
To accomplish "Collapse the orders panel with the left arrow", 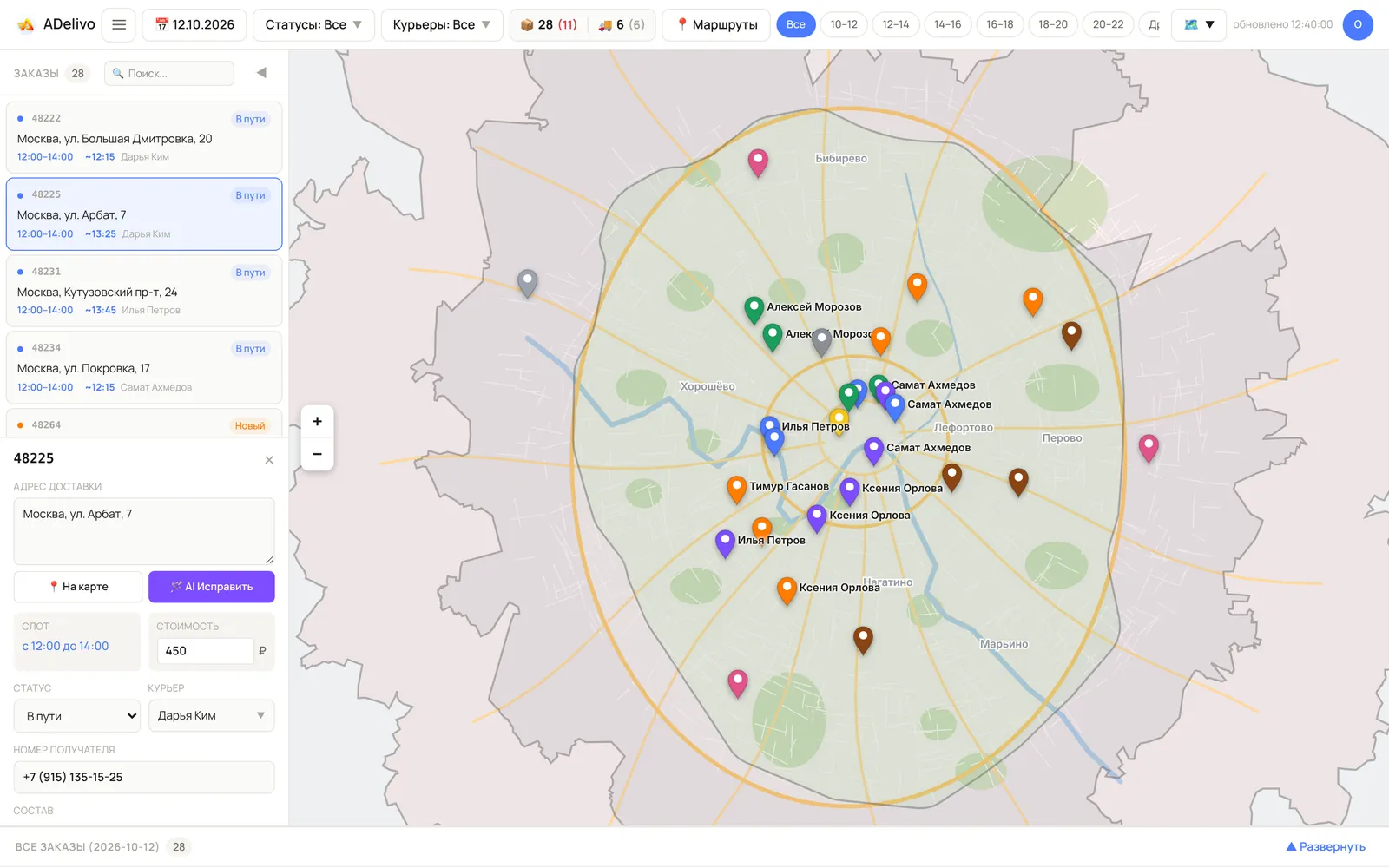I will pos(261,73).
